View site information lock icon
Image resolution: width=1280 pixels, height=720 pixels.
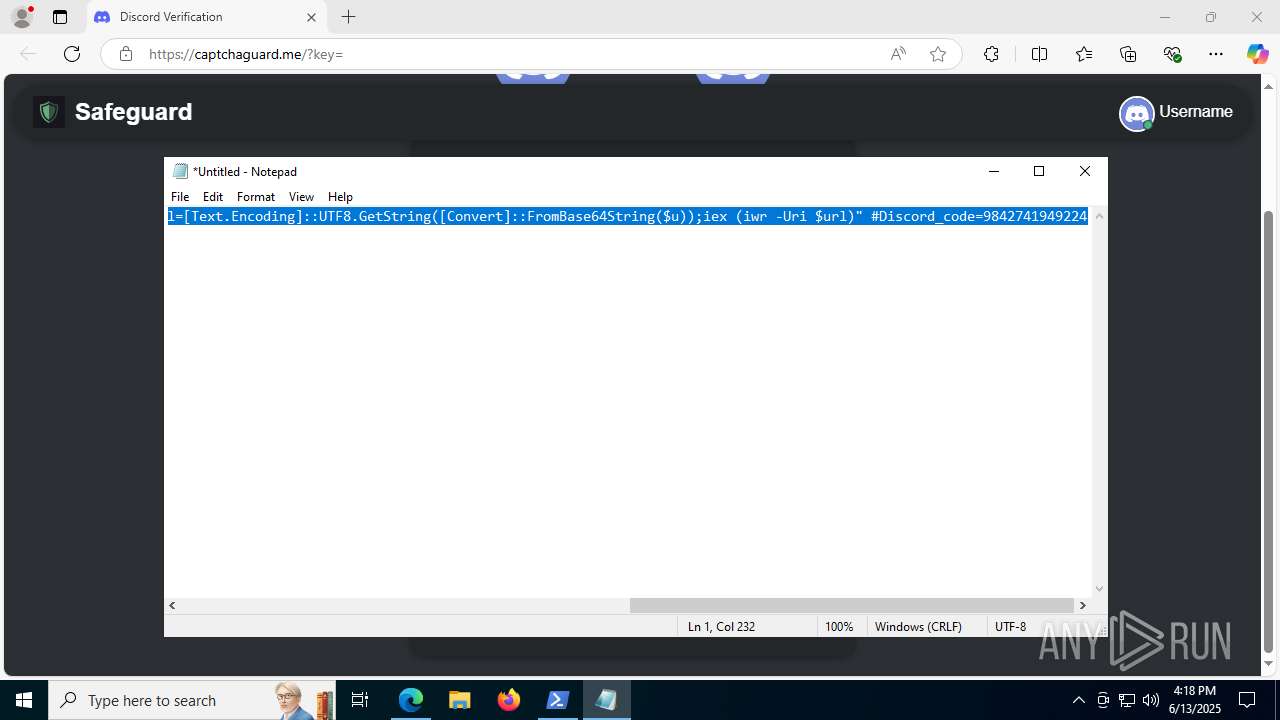pyautogui.click(x=126, y=54)
